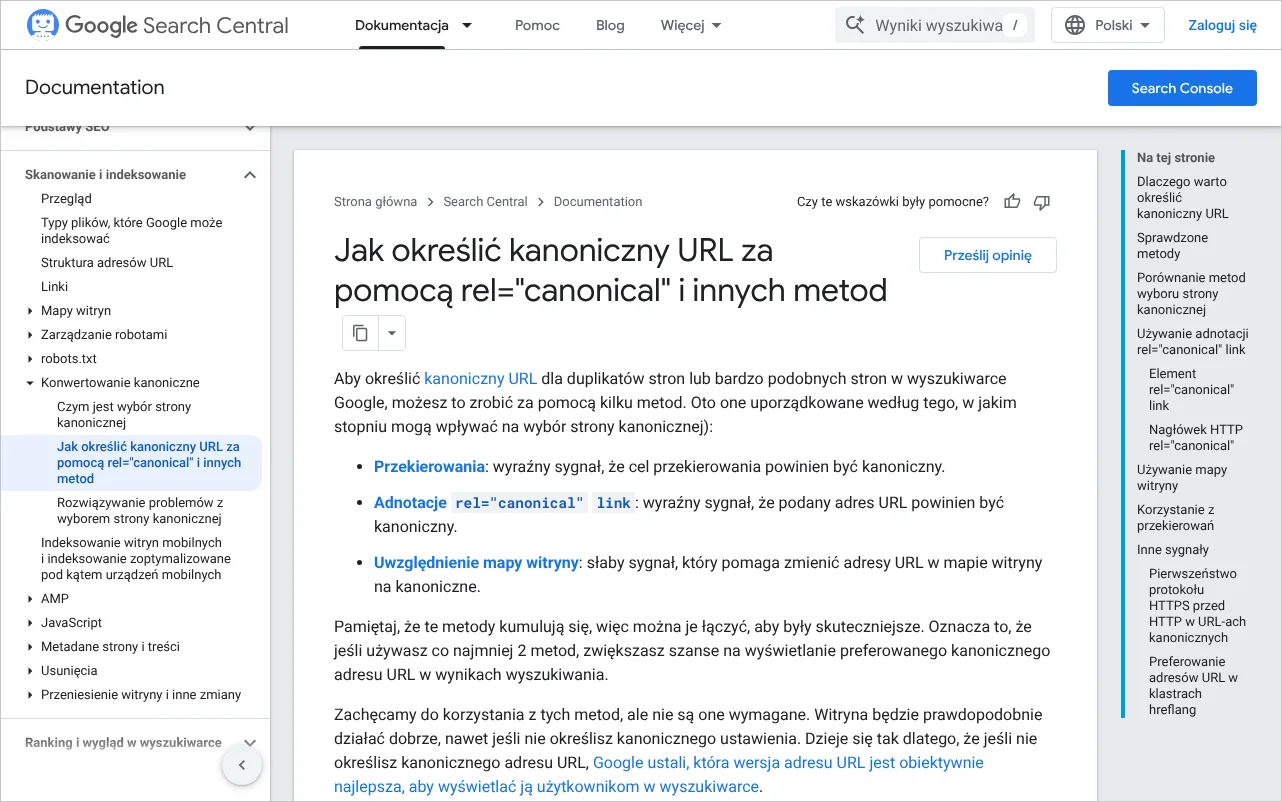Image resolution: width=1282 pixels, height=802 pixels.
Task: Open Przegląd in the sidebar
Action: pos(66,199)
